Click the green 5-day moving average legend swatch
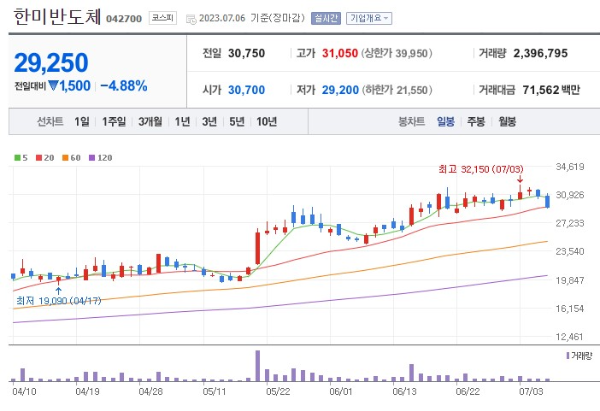 (17, 158)
